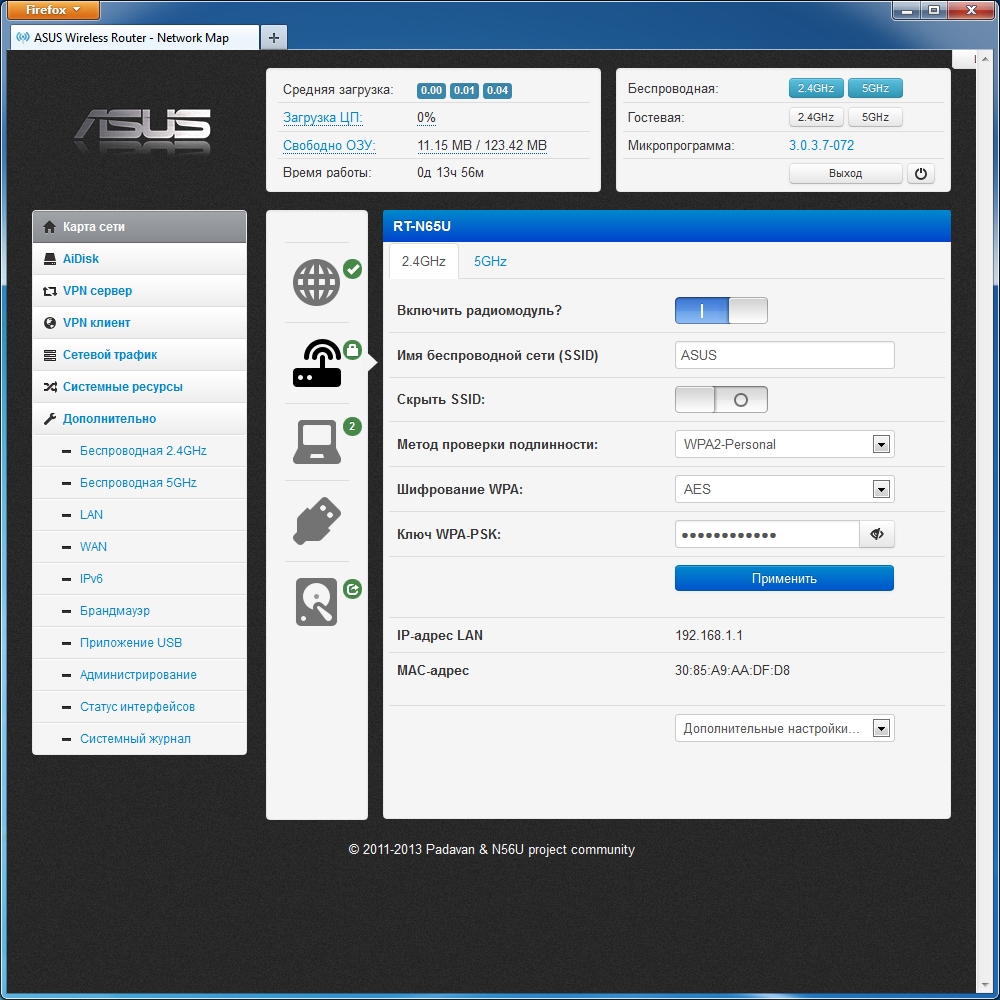Click the Ключ WPA-PSK password field
Image resolution: width=1000 pixels, height=1000 pixels.
point(767,534)
